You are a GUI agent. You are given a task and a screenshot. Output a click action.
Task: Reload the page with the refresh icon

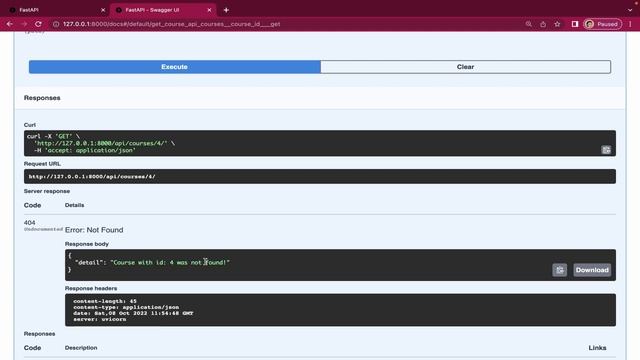pos(38,24)
